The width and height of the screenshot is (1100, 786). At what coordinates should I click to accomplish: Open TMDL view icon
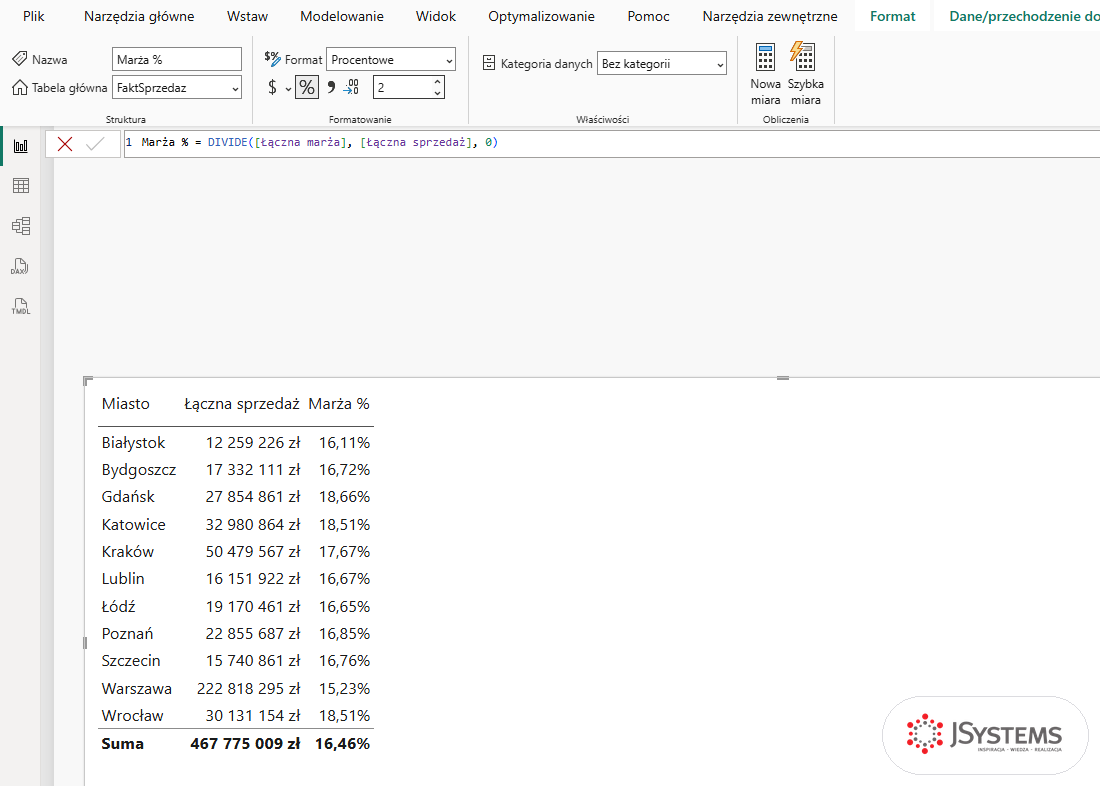[x=20, y=307]
